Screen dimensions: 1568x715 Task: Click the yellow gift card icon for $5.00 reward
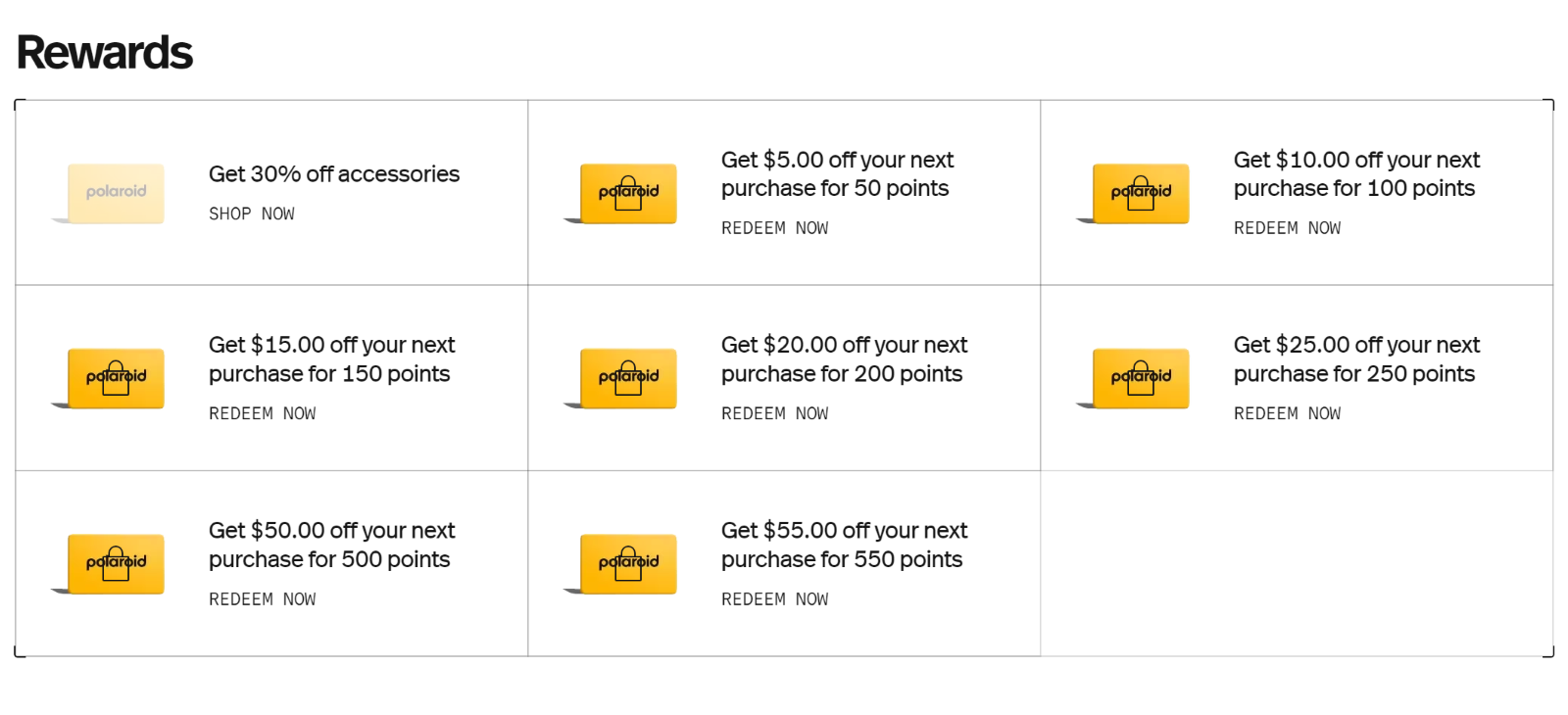tap(628, 193)
